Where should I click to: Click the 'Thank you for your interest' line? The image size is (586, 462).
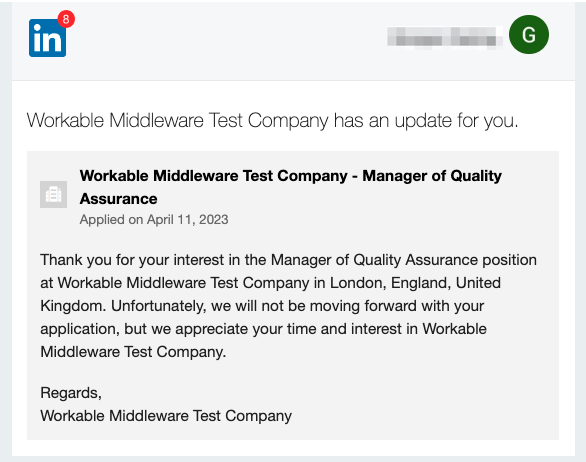coord(288,260)
